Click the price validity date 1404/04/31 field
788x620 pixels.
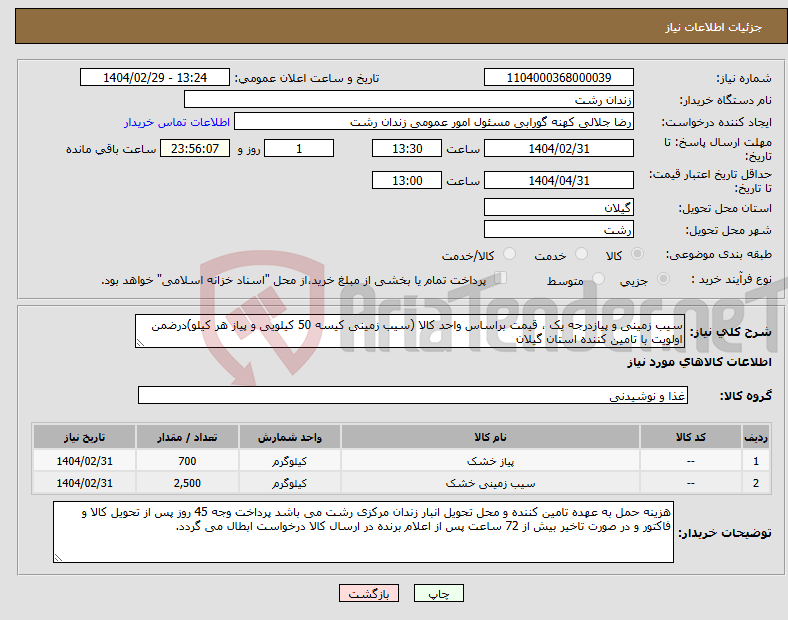pyautogui.click(x=559, y=180)
